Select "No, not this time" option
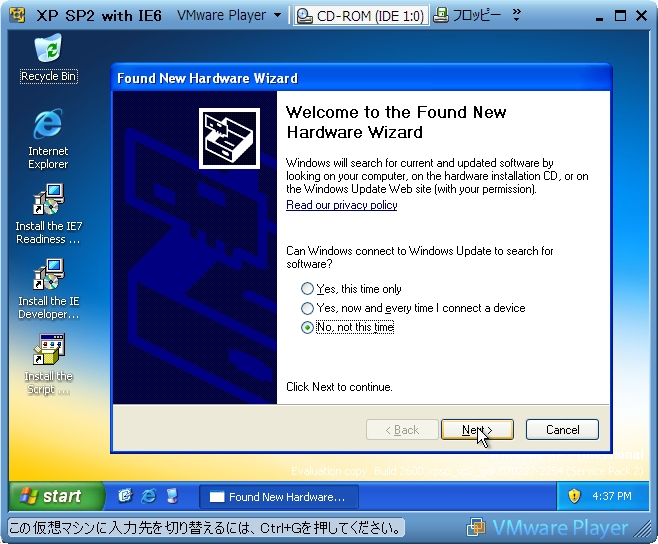 click(x=348, y=327)
